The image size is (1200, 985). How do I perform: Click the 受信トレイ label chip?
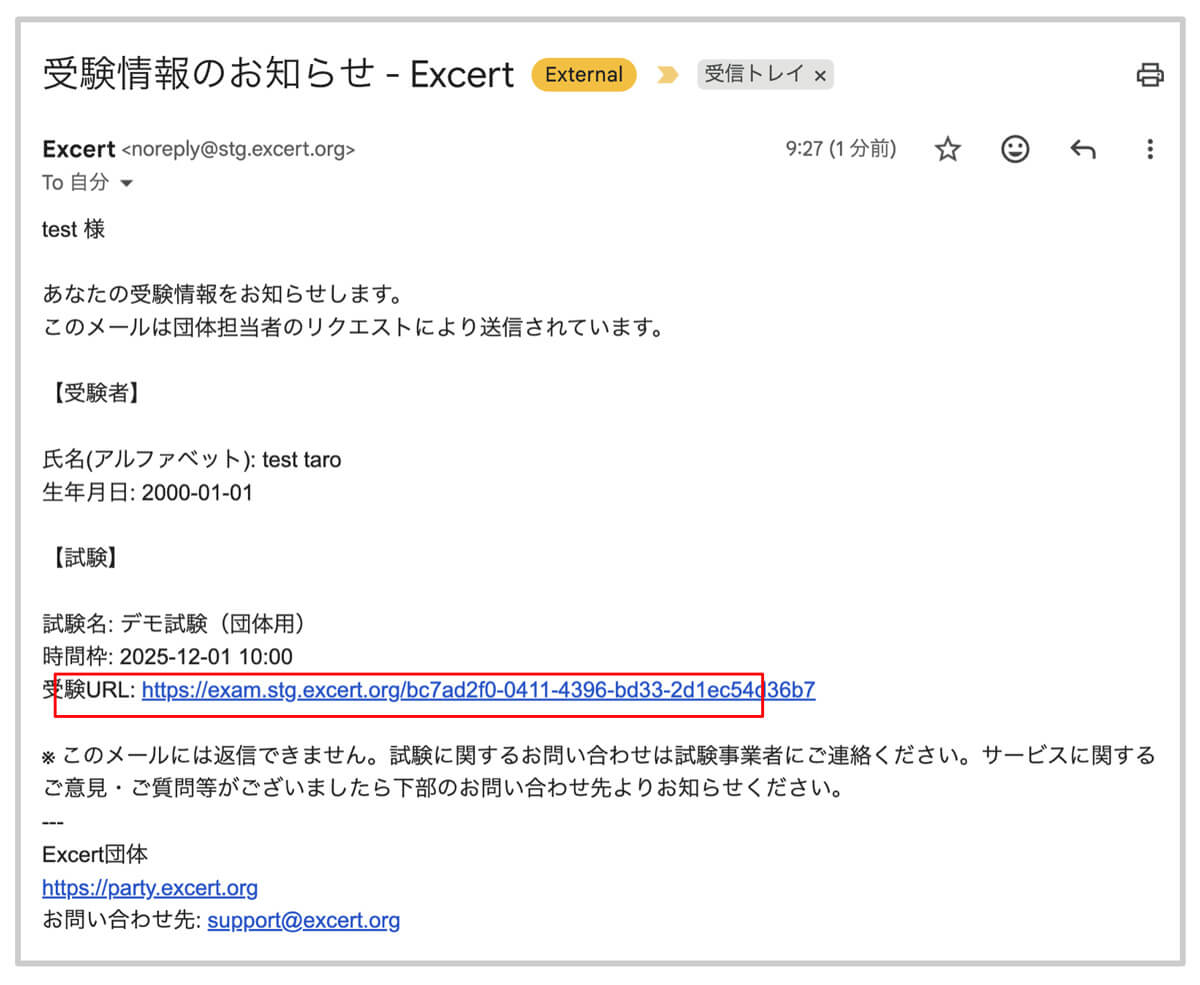point(755,75)
